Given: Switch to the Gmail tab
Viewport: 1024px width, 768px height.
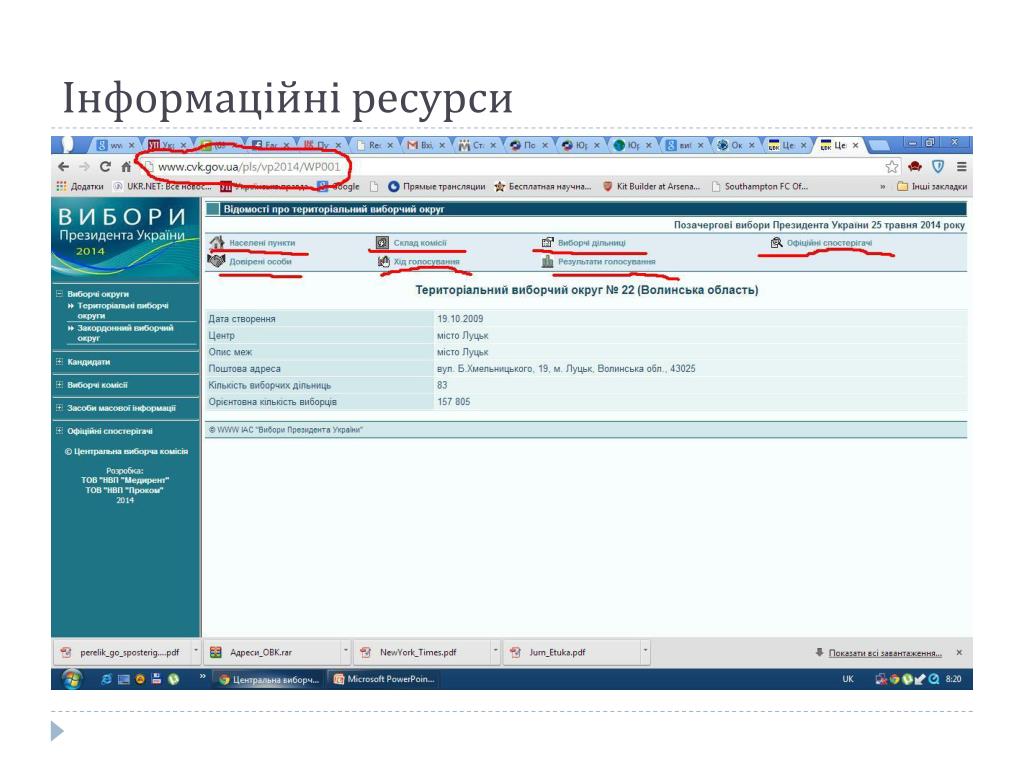Looking at the screenshot, I should (426, 145).
